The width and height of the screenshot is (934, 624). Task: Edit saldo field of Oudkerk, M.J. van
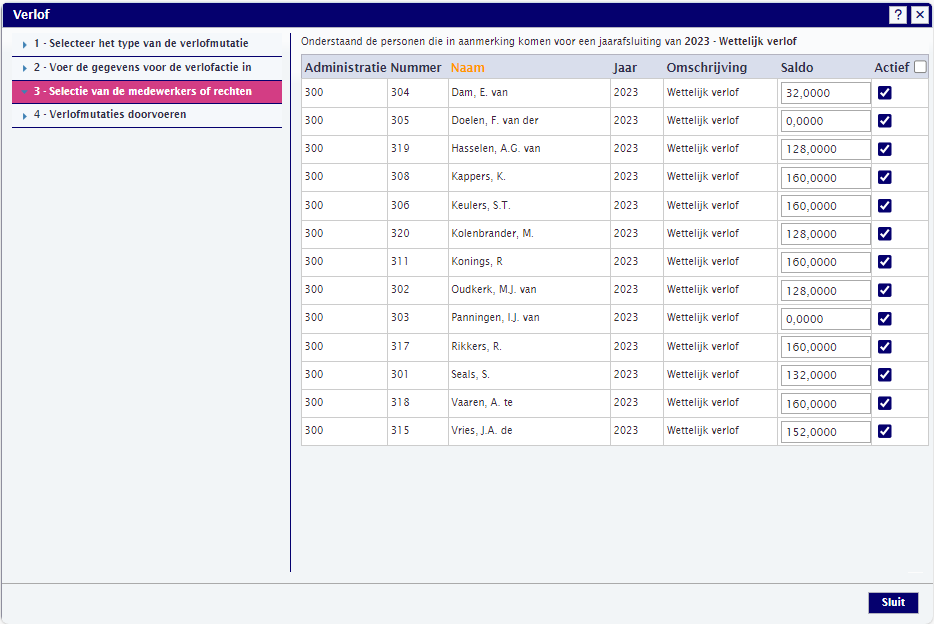826,291
